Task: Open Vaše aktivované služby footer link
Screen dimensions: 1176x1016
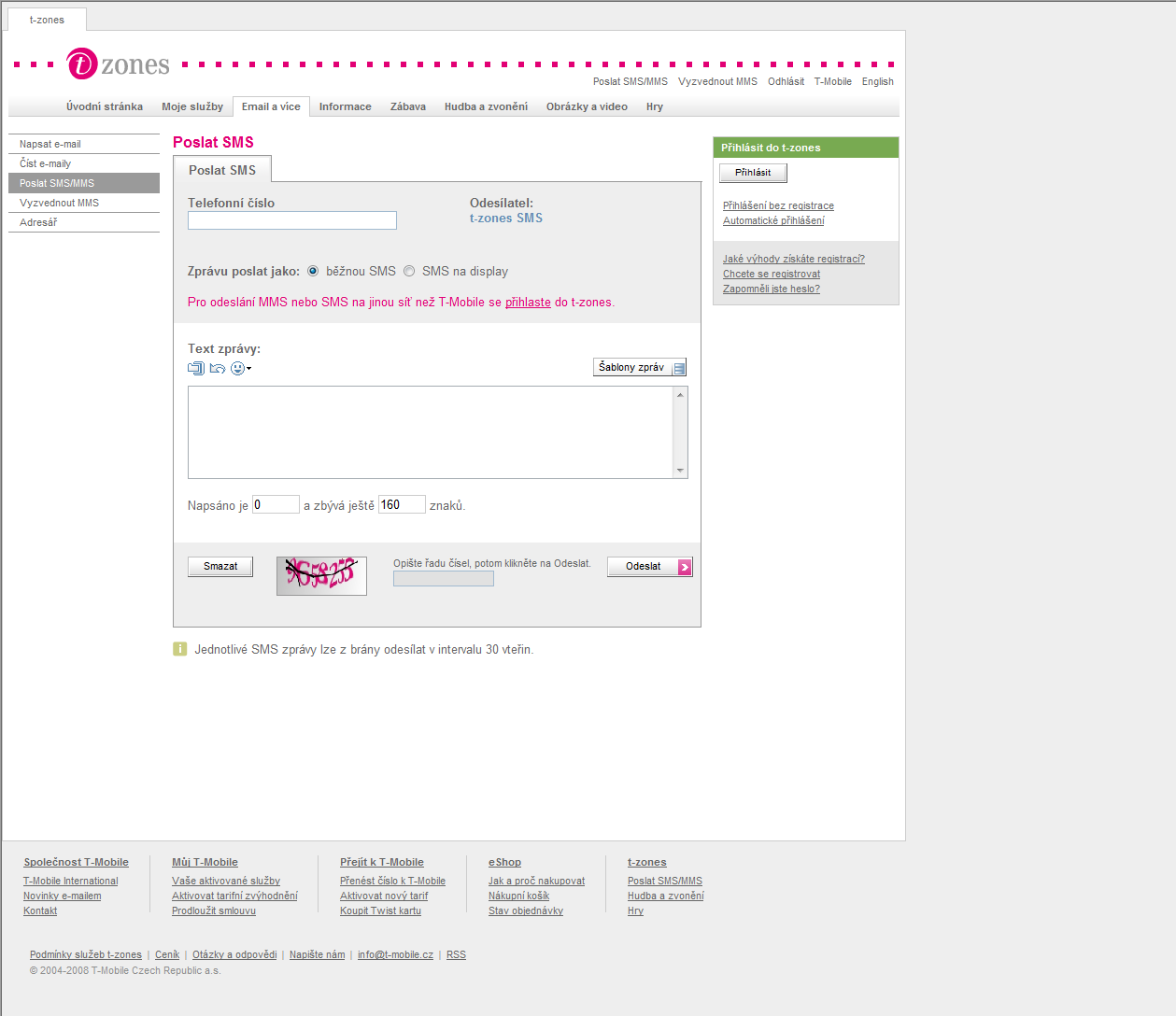Action: pyautogui.click(x=226, y=882)
